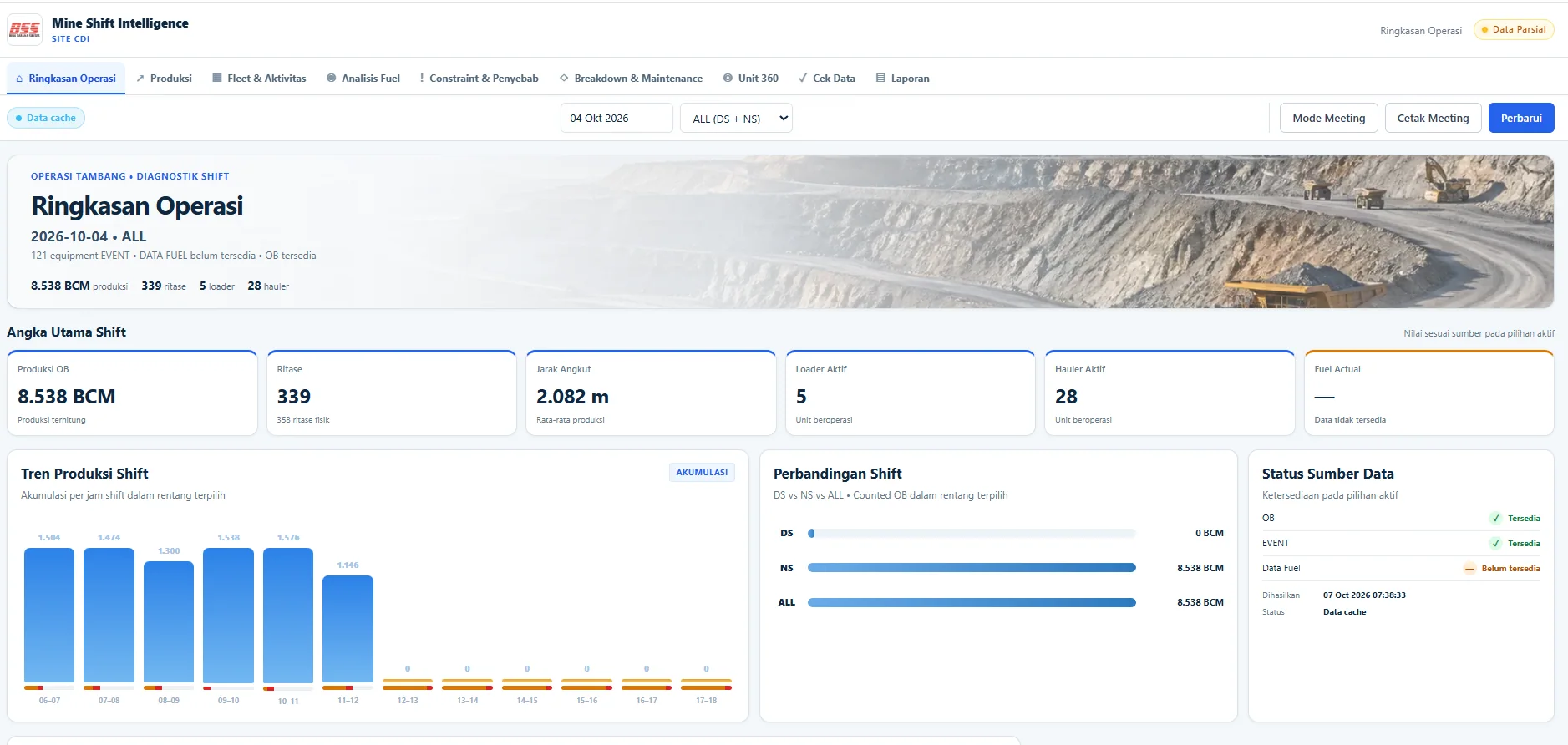
Task: Activate Mode Meeting
Action: (x=1329, y=118)
